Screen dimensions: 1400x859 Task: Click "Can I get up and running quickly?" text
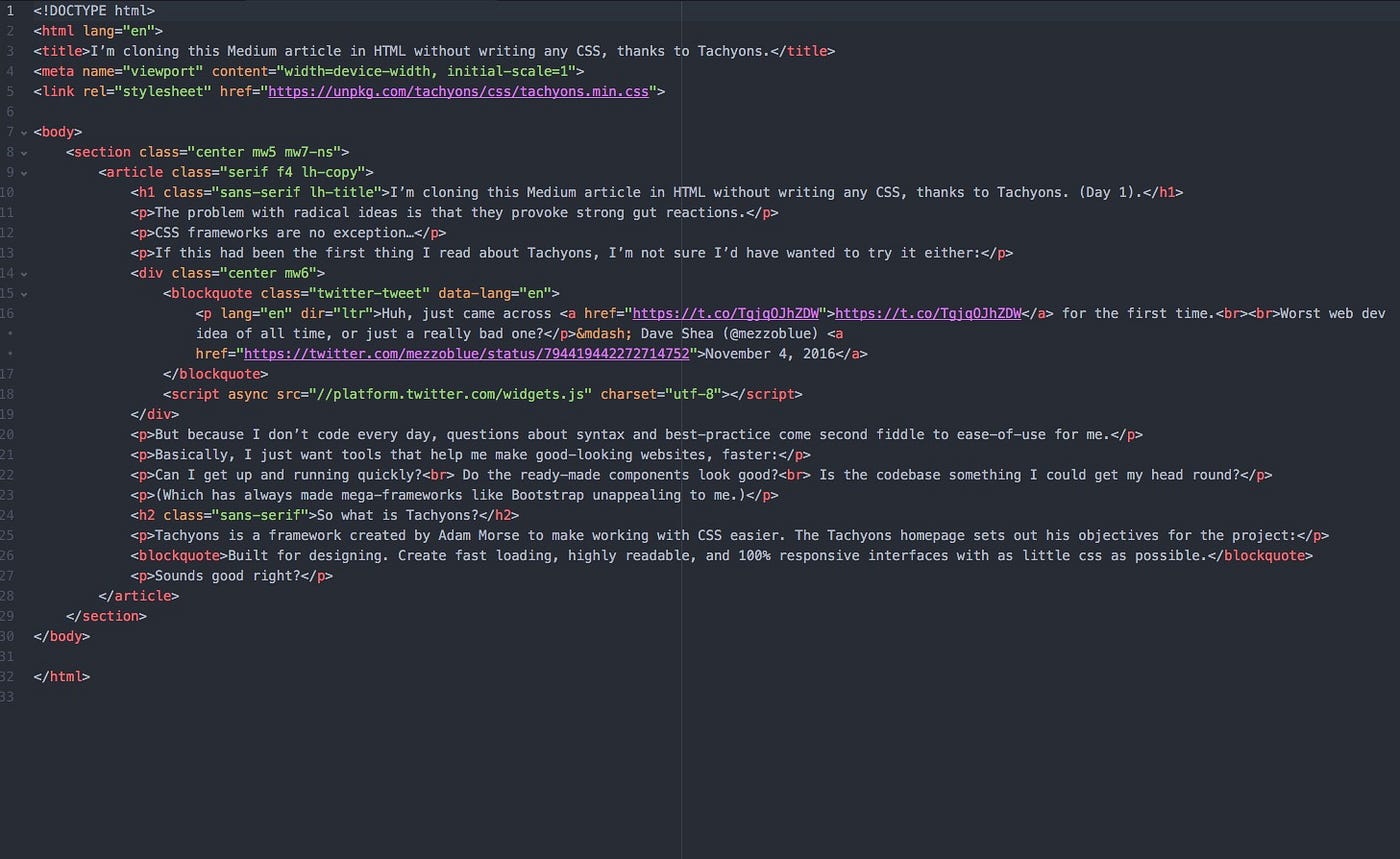tap(287, 475)
